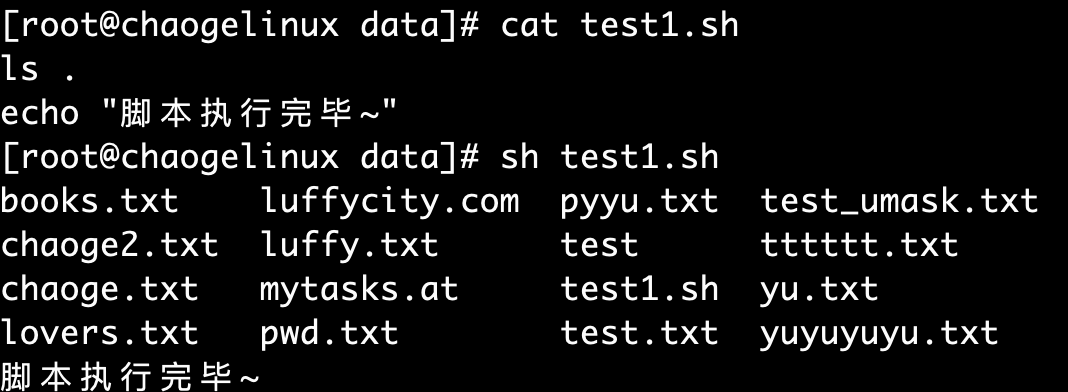Image resolution: width=1068 pixels, height=392 pixels.
Task: Click on pyyu.txt in the output
Action: point(640,203)
